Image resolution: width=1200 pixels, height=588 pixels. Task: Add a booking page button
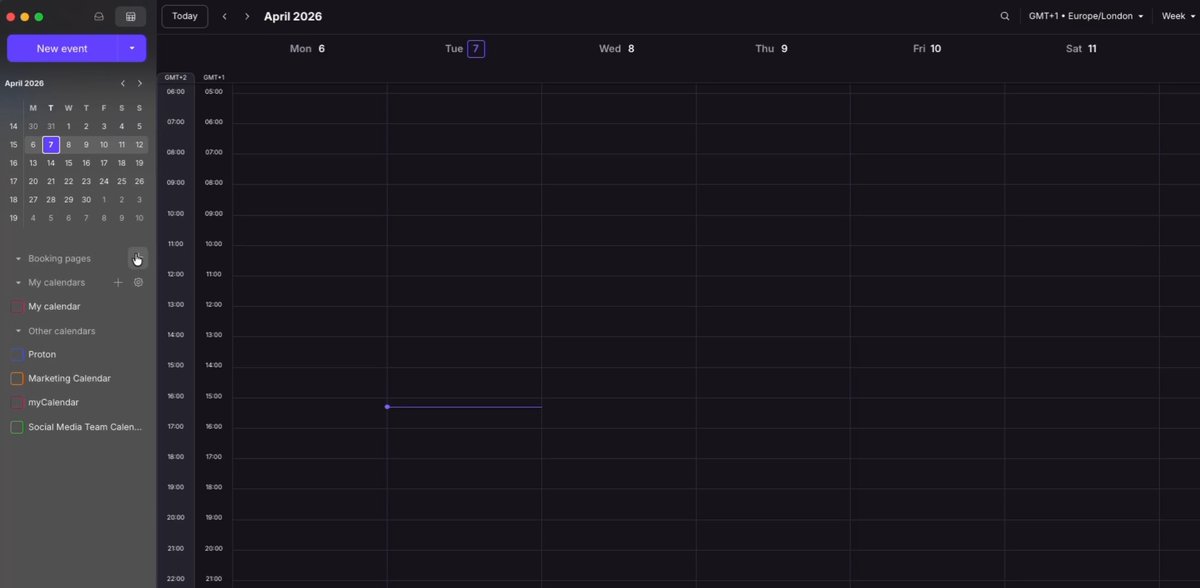pos(138,258)
